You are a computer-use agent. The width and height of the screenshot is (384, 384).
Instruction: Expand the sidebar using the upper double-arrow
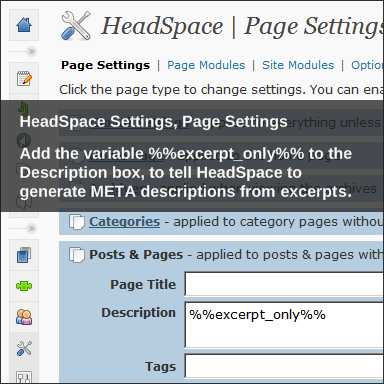[31, 51]
